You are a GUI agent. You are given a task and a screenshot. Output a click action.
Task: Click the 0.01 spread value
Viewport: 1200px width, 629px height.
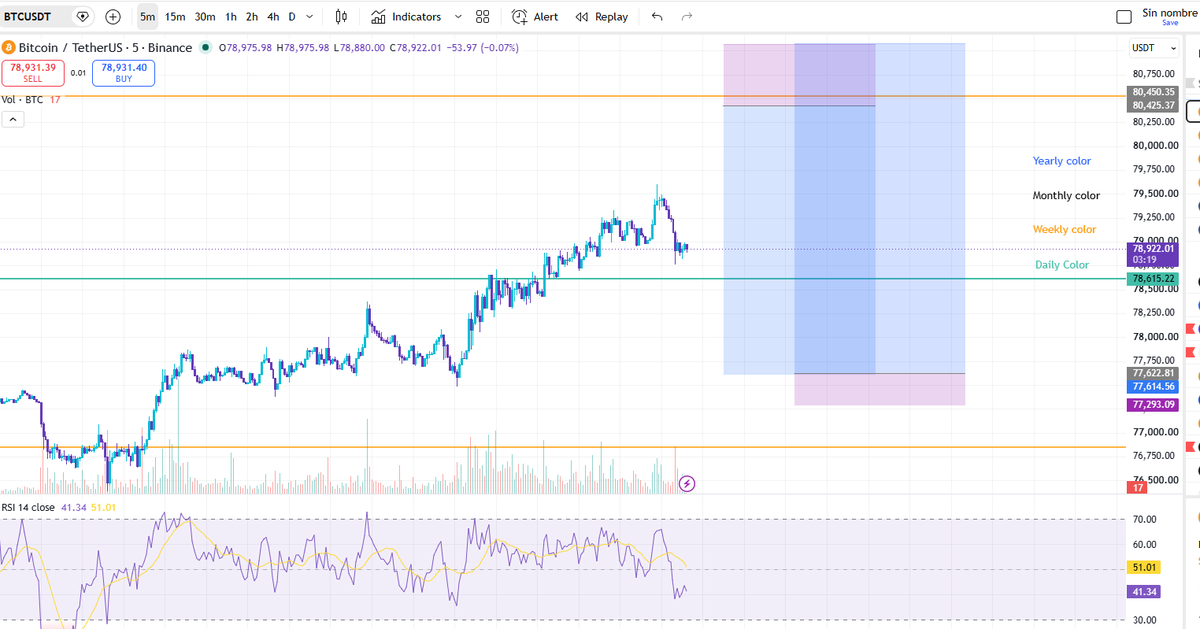(x=78, y=73)
